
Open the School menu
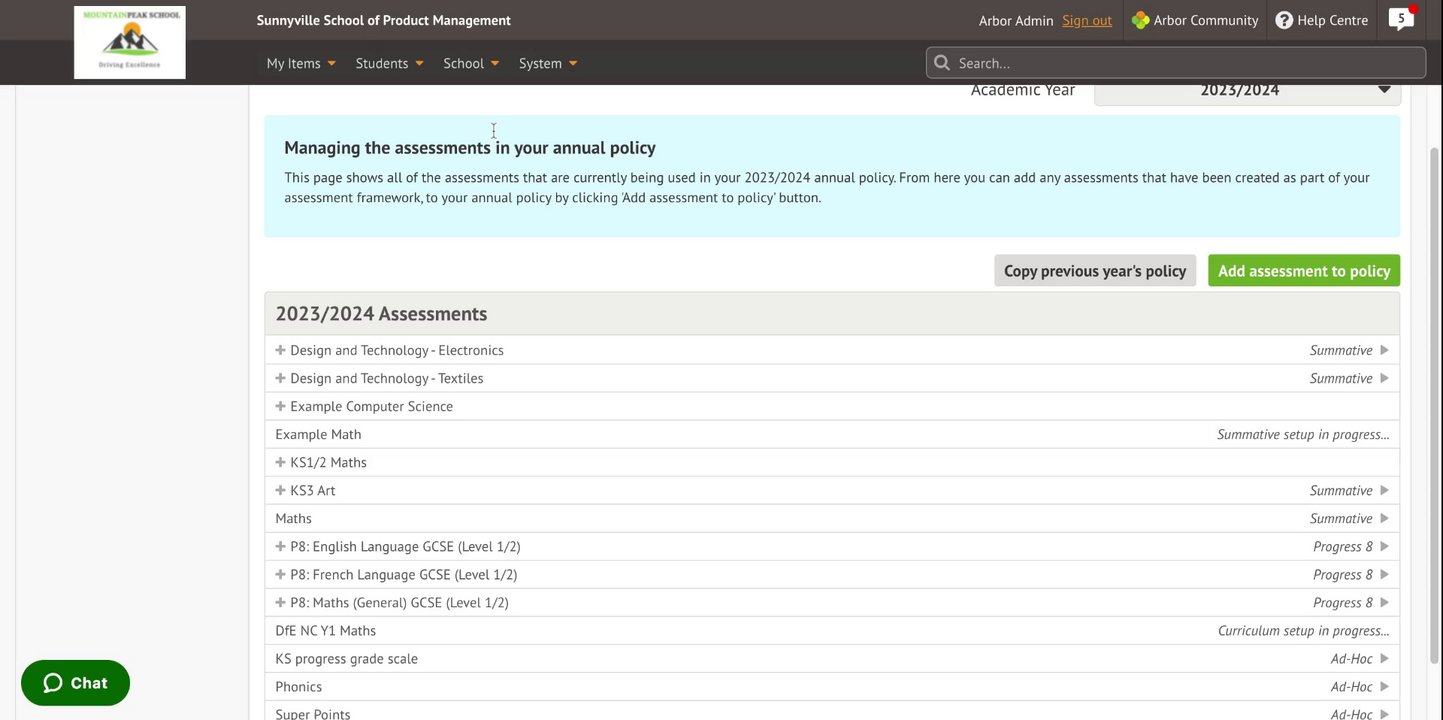[x=471, y=63]
